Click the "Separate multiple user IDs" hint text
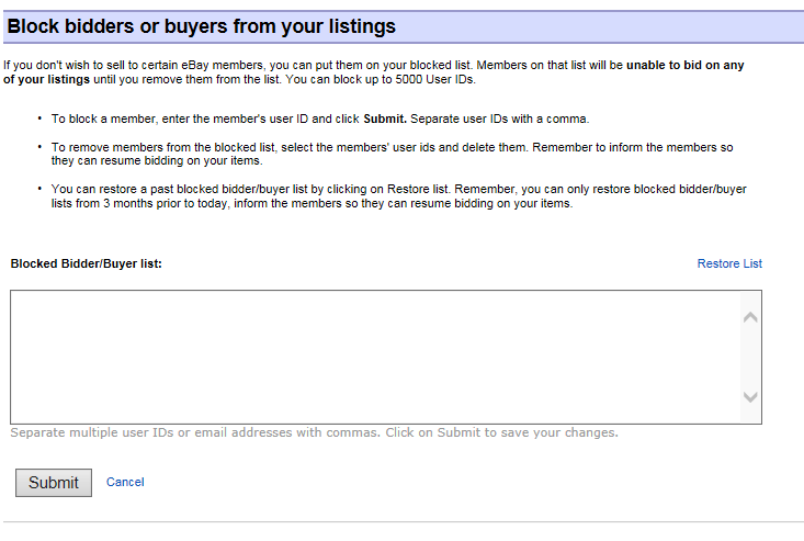Screen dimensions: 804x541 [314, 433]
